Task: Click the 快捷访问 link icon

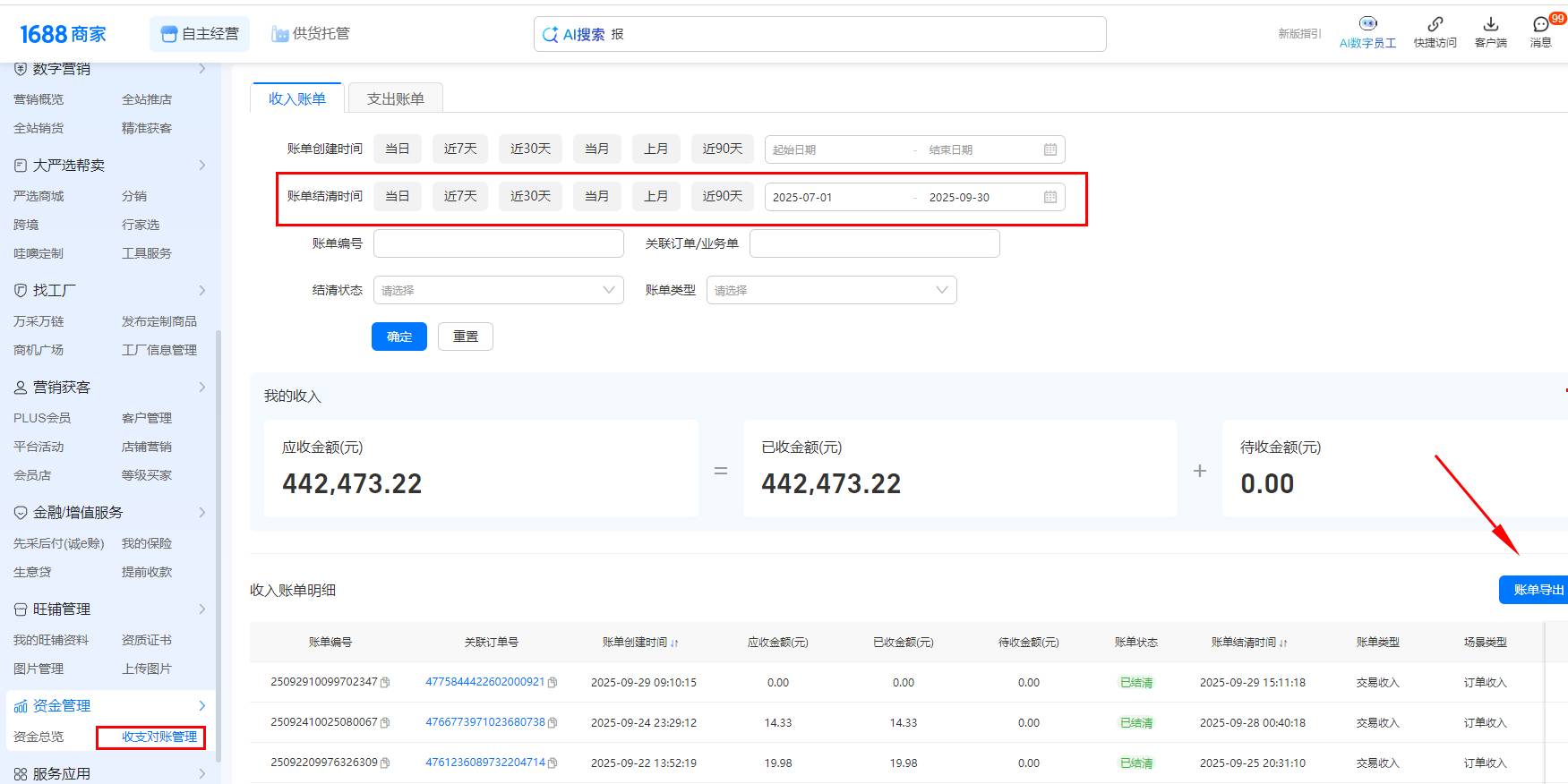Action: pyautogui.click(x=1435, y=24)
